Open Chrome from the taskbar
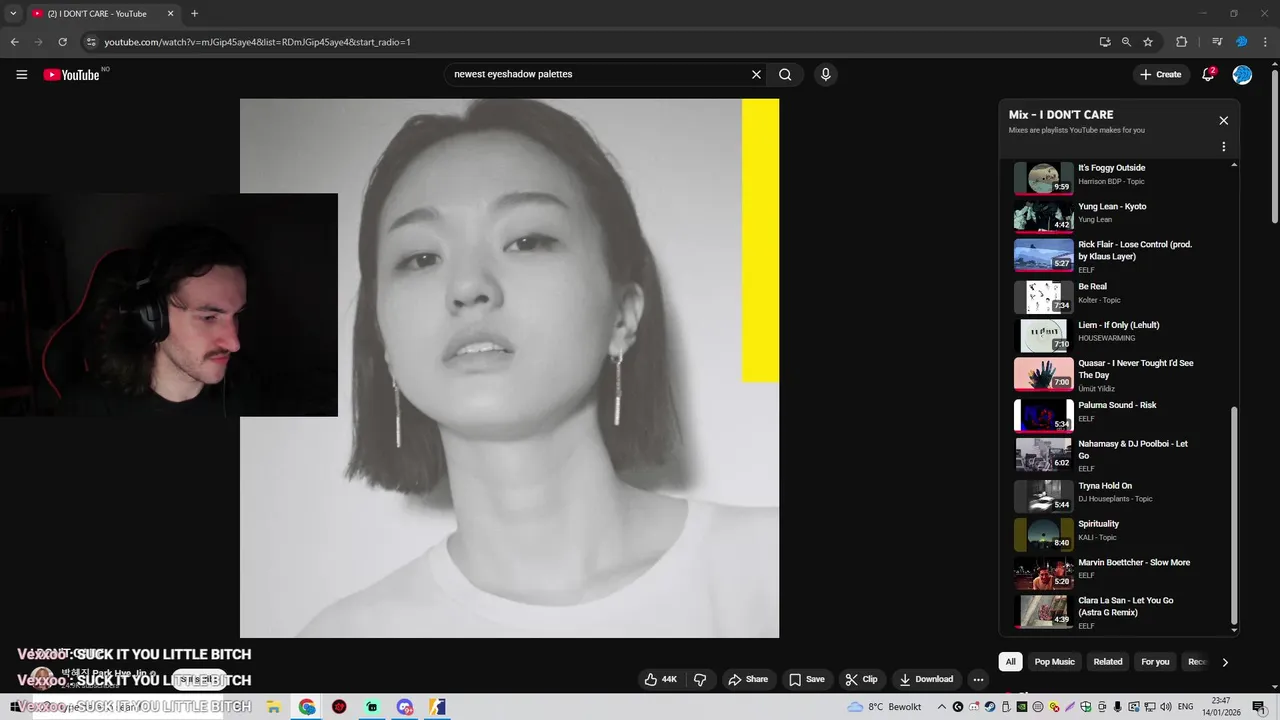This screenshot has height=720, width=1280. tap(307, 707)
